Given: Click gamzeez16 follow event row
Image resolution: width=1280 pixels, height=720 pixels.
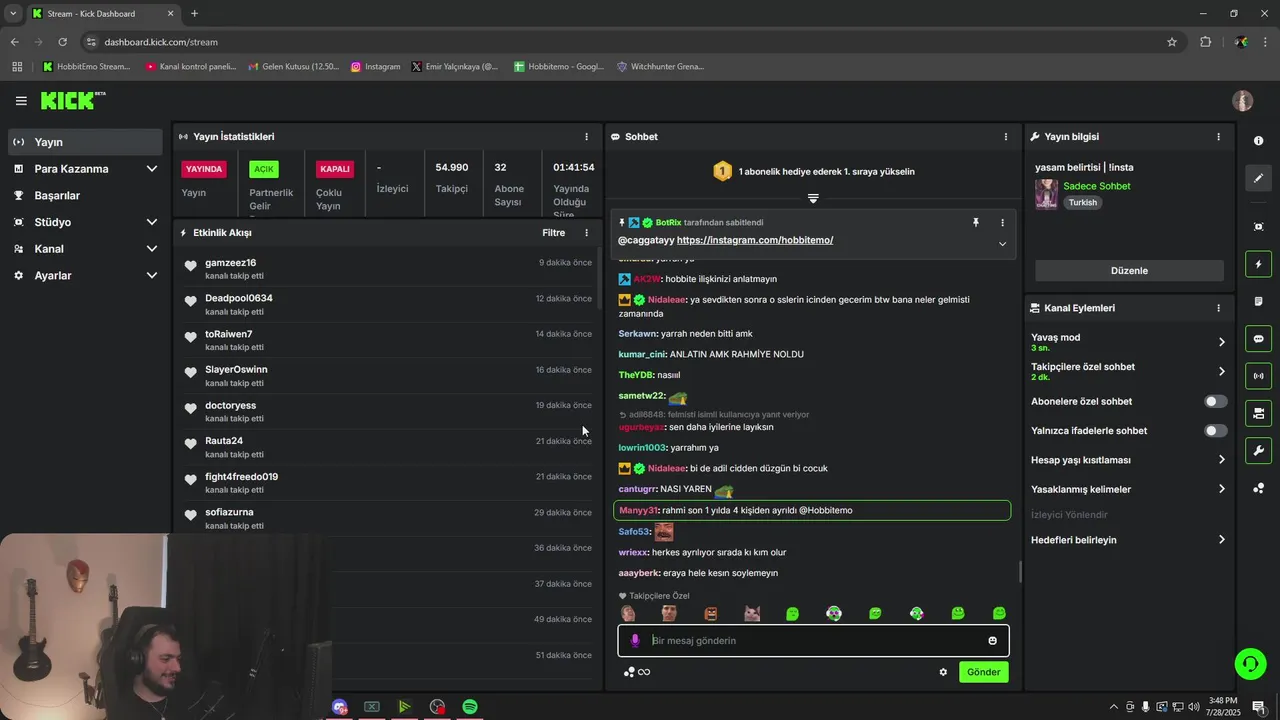Looking at the screenshot, I should 388,269.
